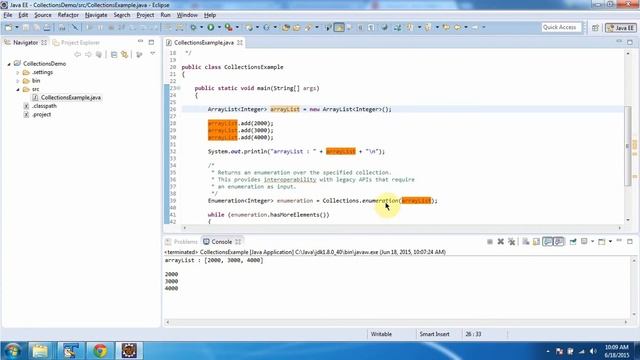640x360 pixels.
Task: Maximize the Navigator panel
Action: coord(151,42)
